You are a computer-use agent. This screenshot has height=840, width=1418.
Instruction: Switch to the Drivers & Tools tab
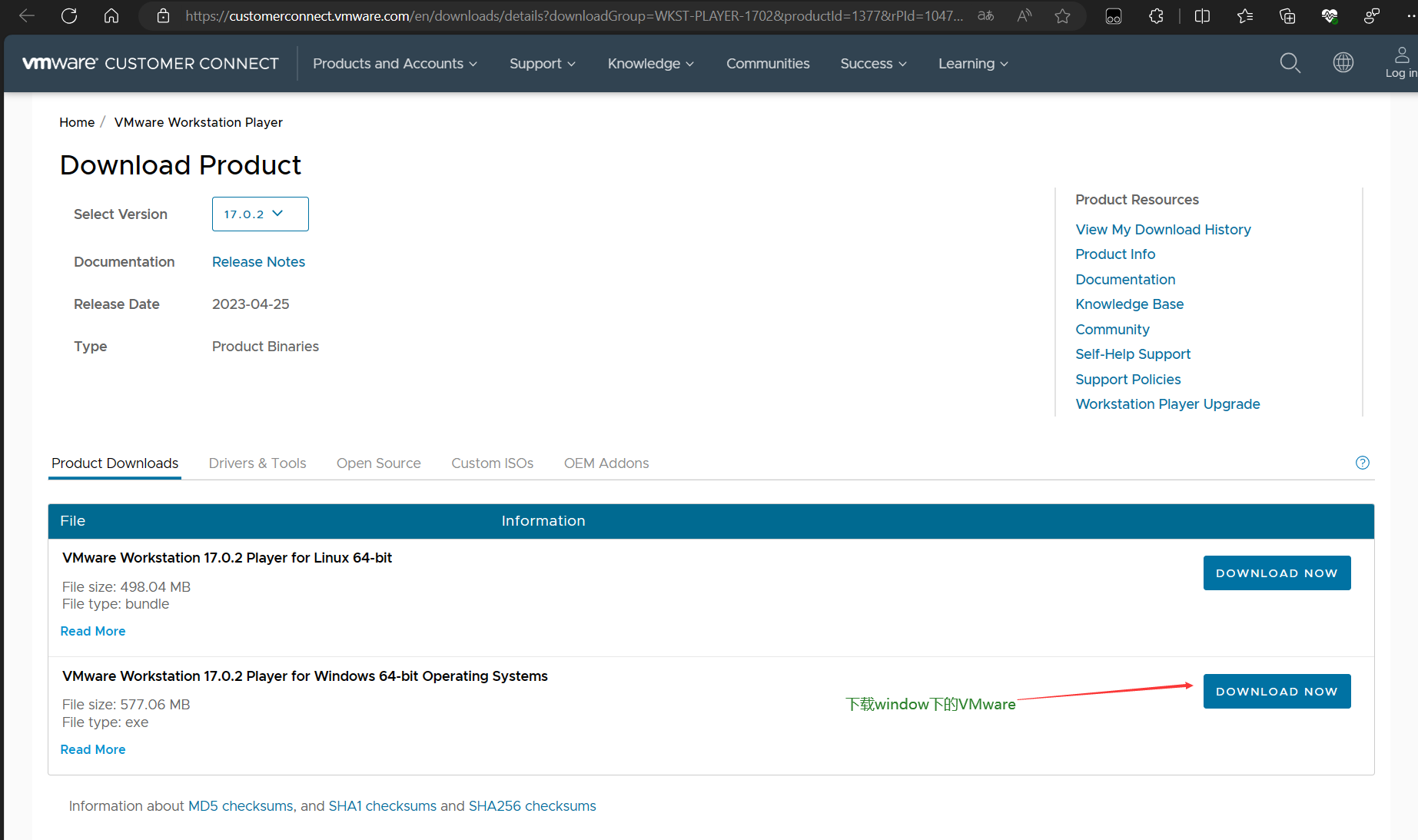click(257, 463)
